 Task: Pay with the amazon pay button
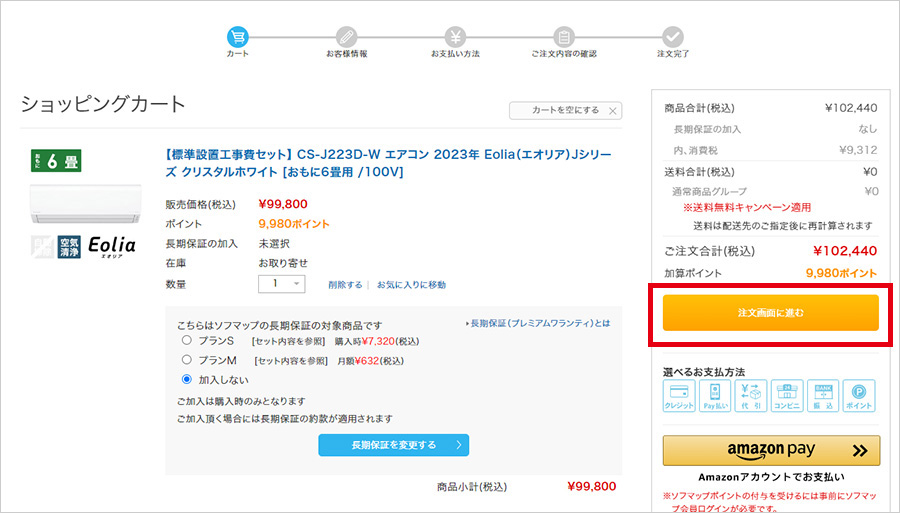(771, 450)
